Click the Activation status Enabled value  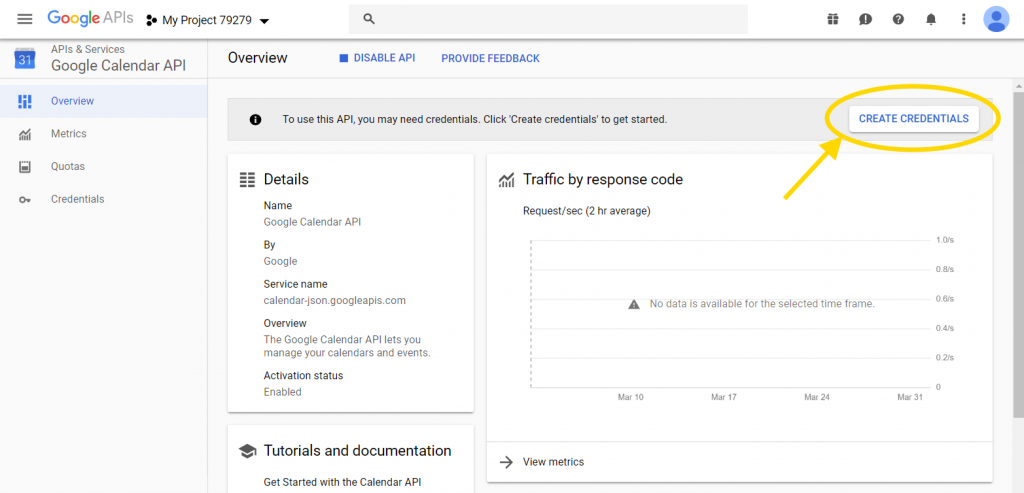(282, 392)
